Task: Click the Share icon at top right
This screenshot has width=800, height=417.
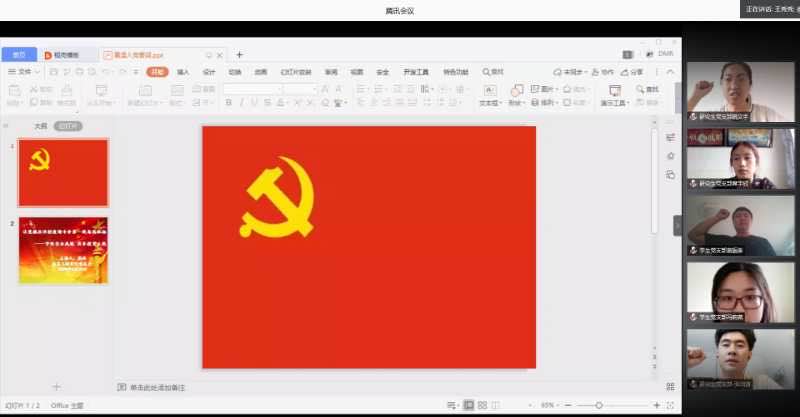Action: (632, 72)
